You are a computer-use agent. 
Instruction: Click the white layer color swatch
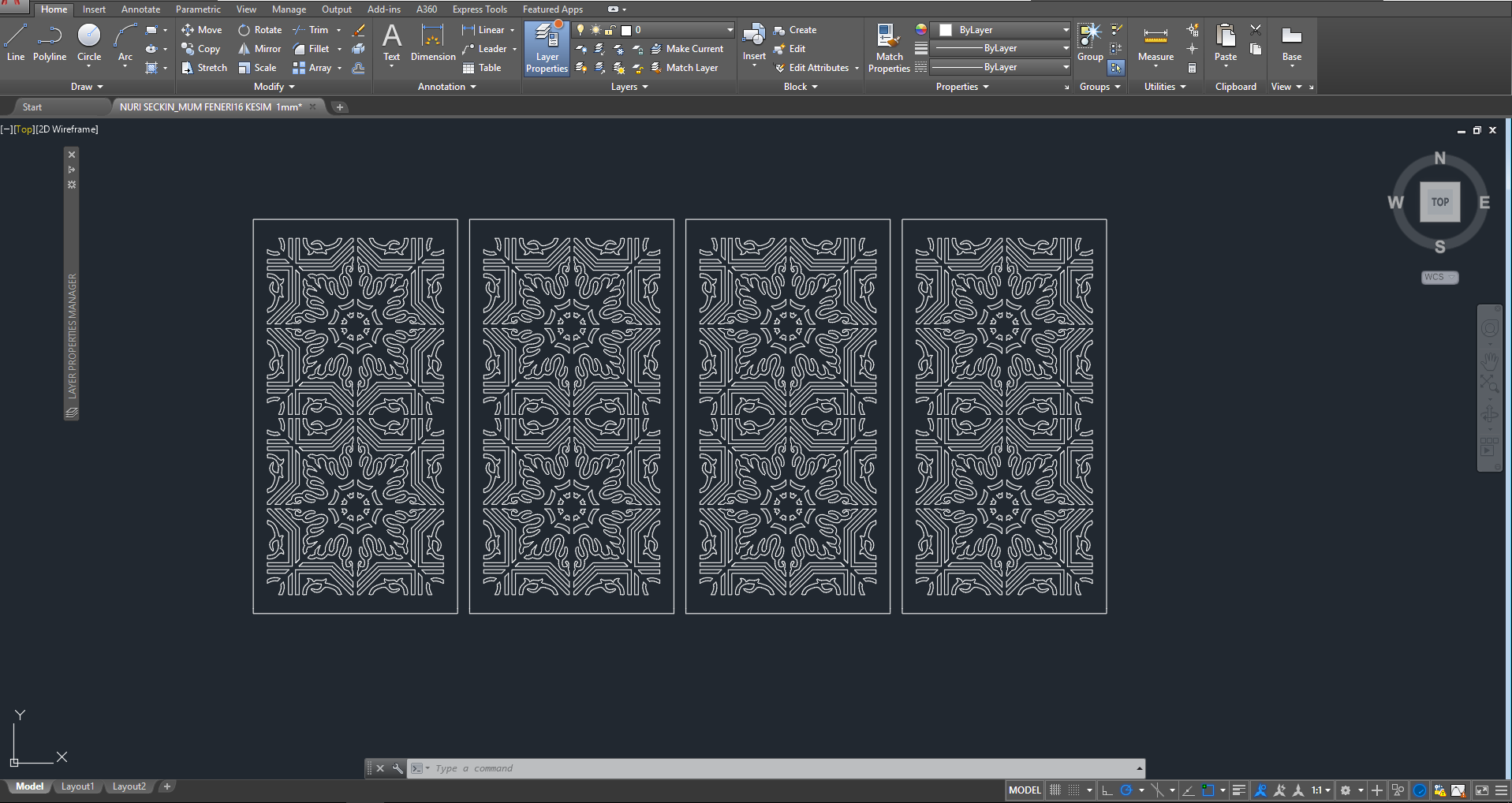626,30
